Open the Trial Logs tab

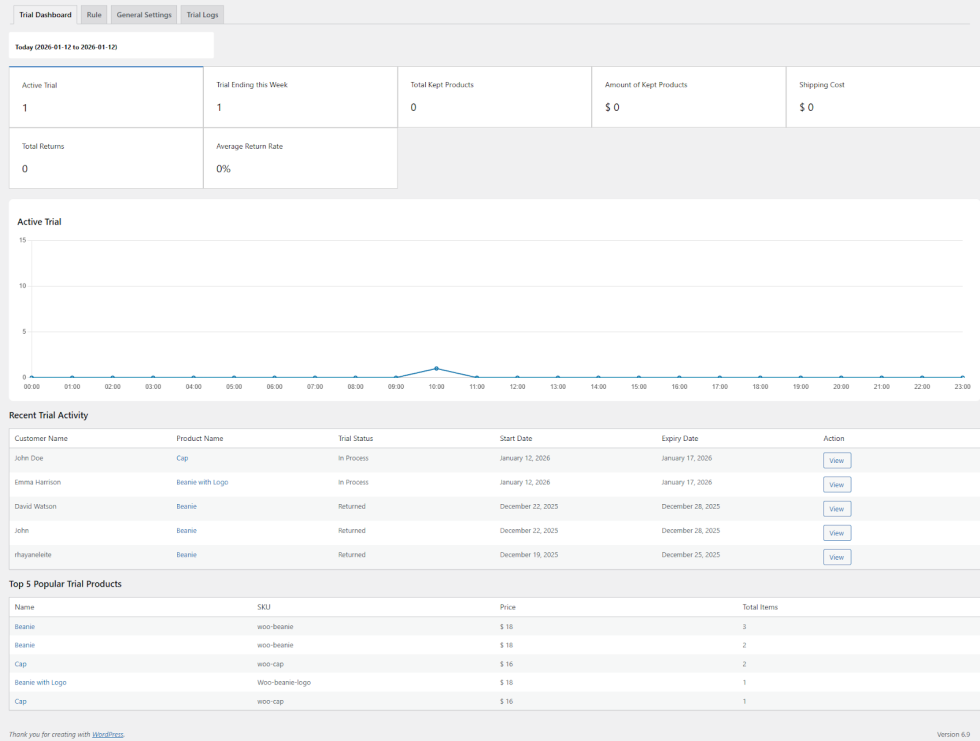[203, 15]
